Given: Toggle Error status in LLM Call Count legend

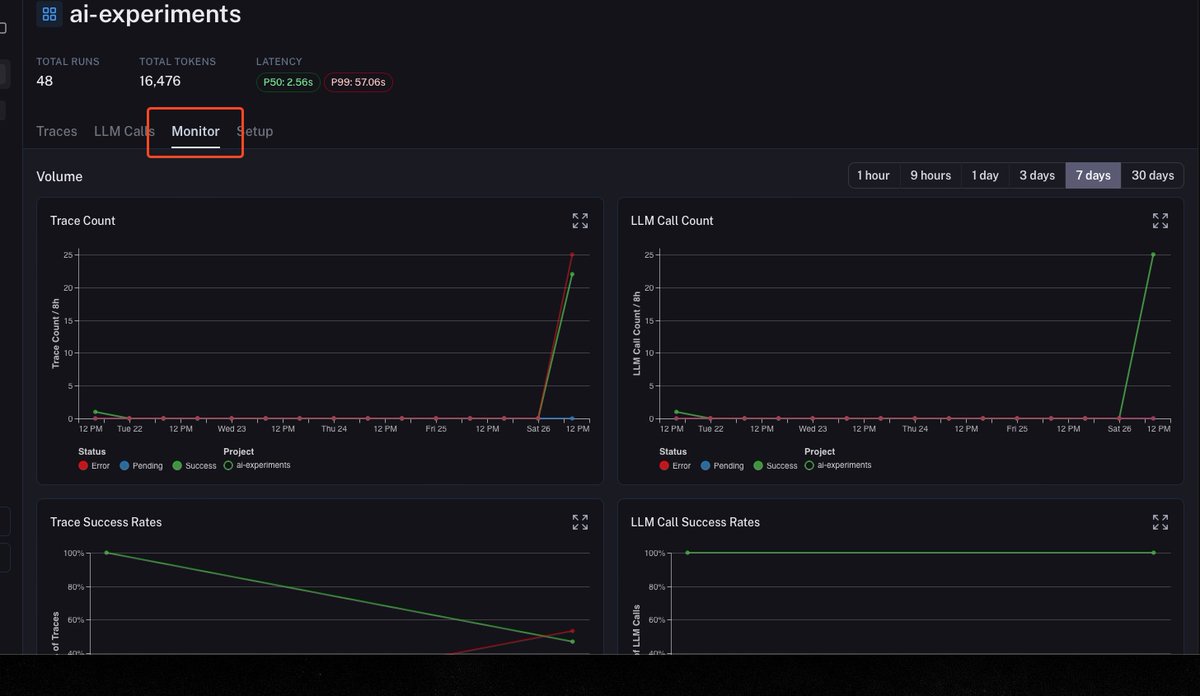Looking at the screenshot, I should [675, 466].
